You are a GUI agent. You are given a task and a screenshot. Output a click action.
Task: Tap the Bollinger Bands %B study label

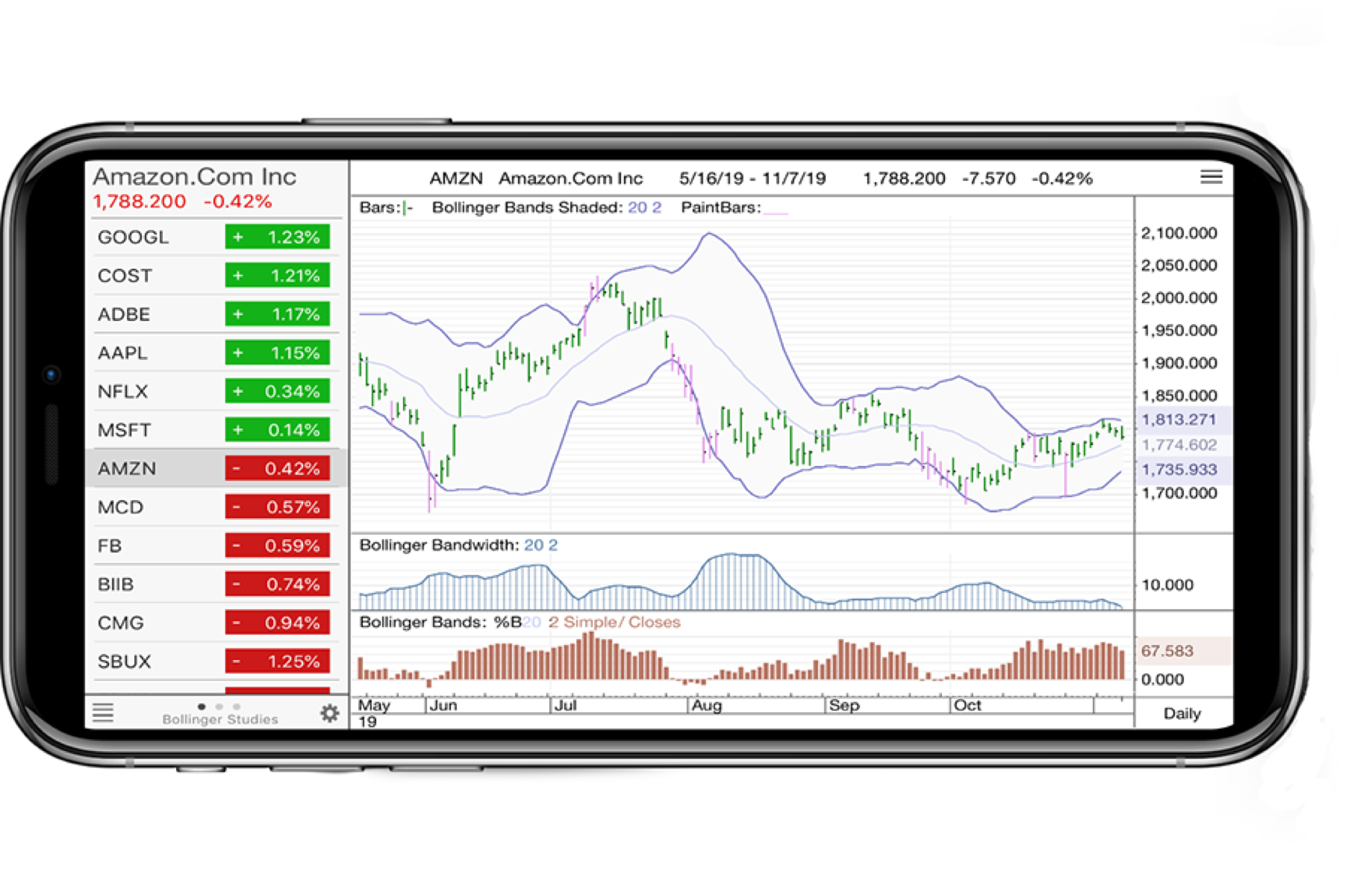coord(441,623)
